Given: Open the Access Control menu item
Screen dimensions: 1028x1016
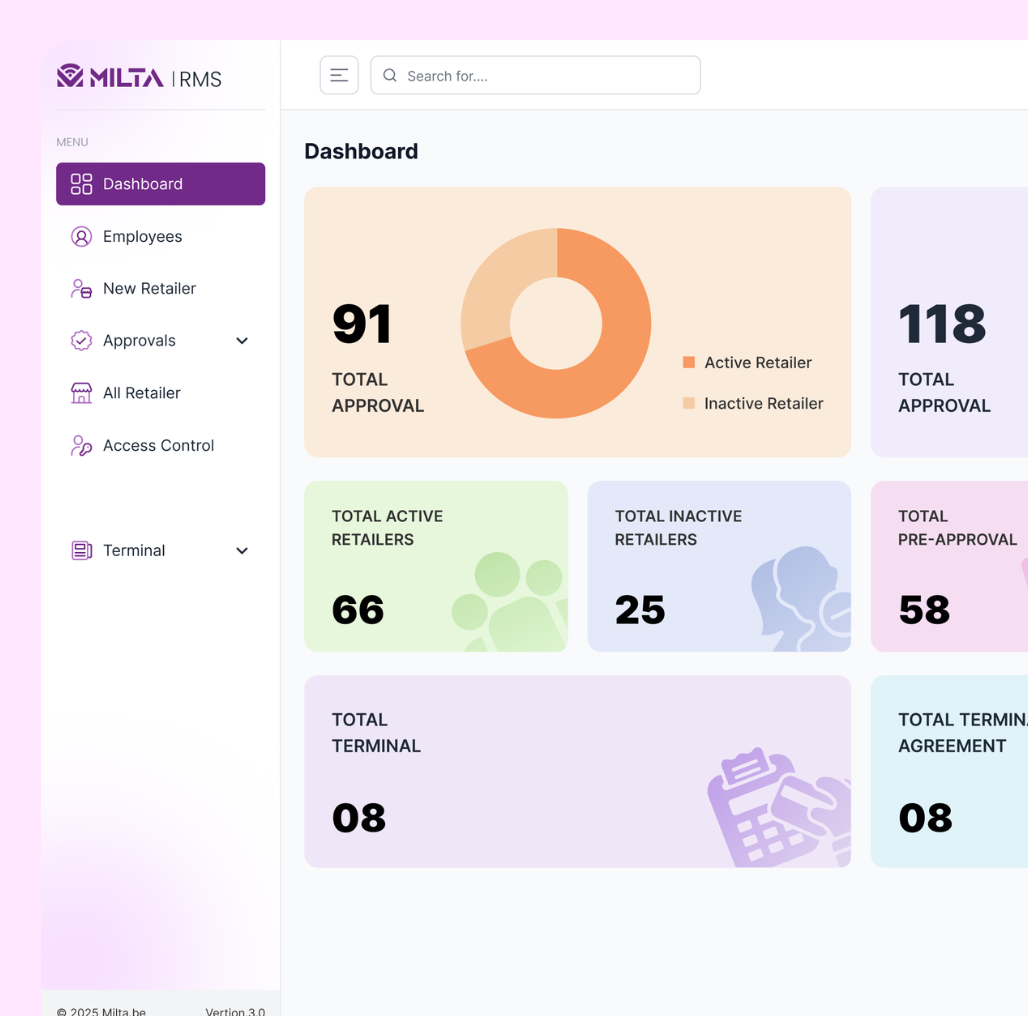Looking at the screenshot, I should point(161,446).
